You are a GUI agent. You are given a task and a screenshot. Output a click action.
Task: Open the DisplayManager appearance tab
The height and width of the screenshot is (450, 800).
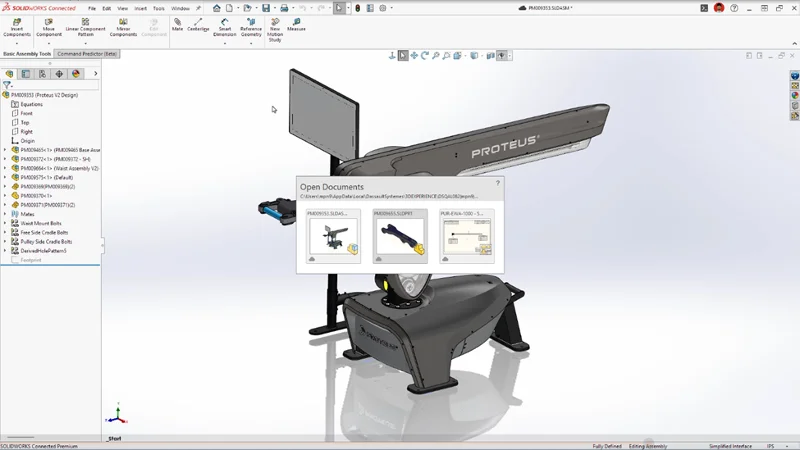(76, 73)
